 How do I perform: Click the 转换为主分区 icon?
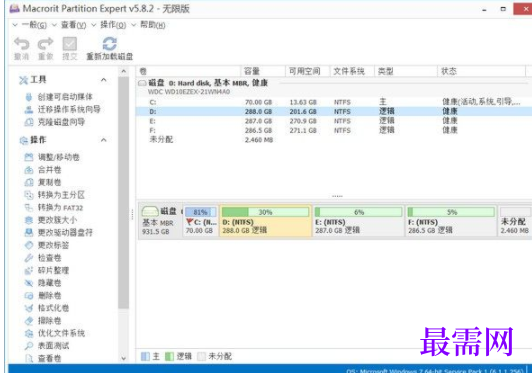click(29, 195)
